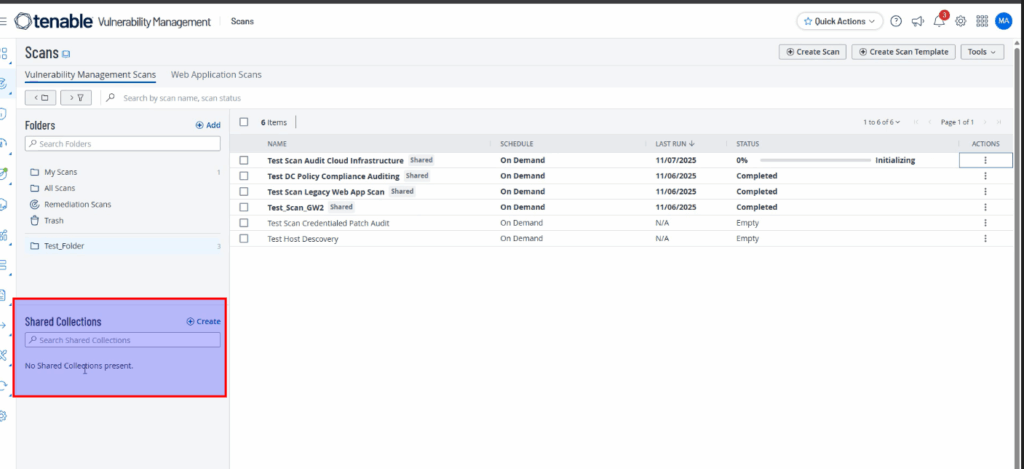Select the Test Host Descovery checkbox

point(244,239)
